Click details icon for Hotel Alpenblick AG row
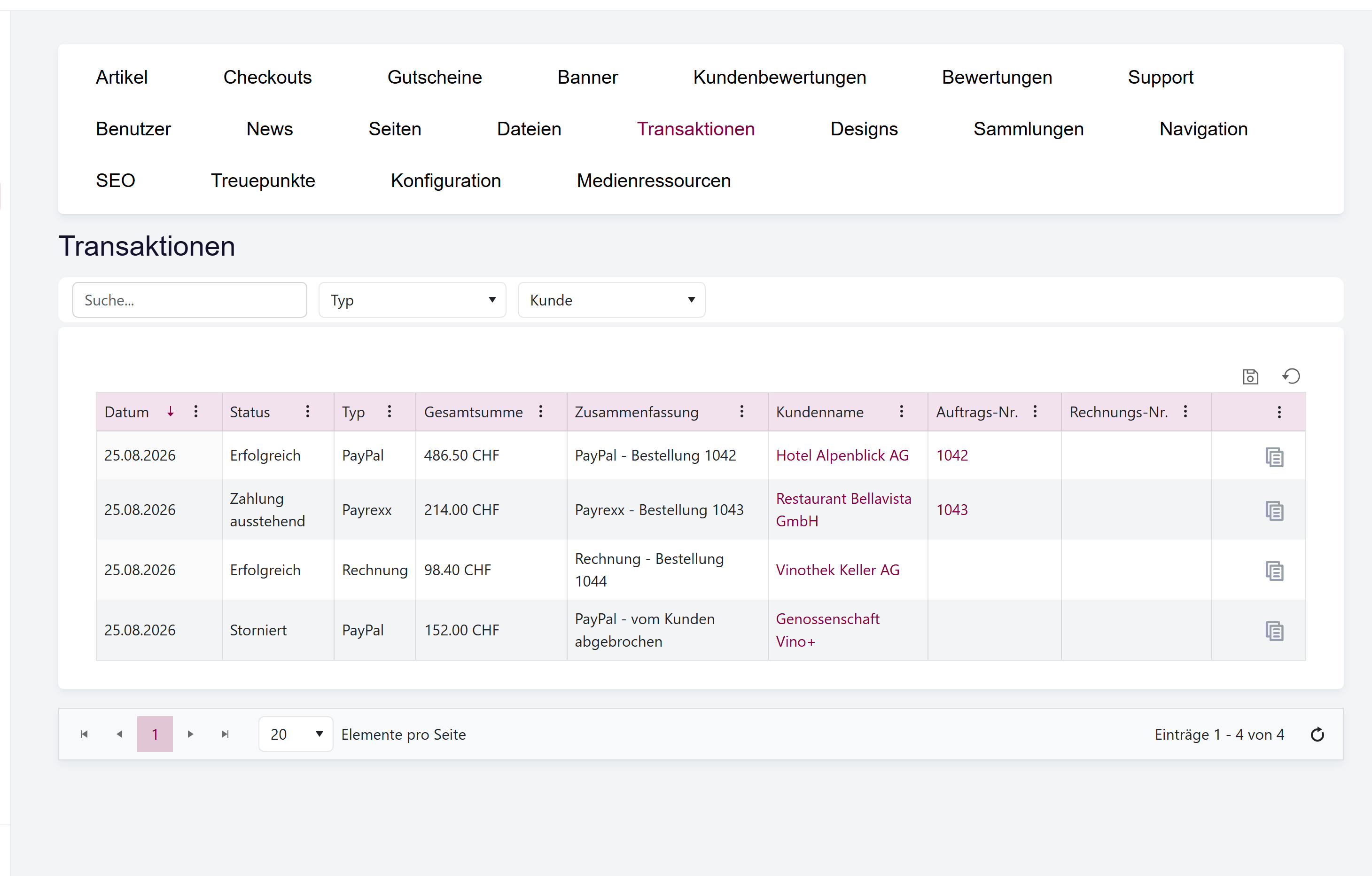 1275,457
